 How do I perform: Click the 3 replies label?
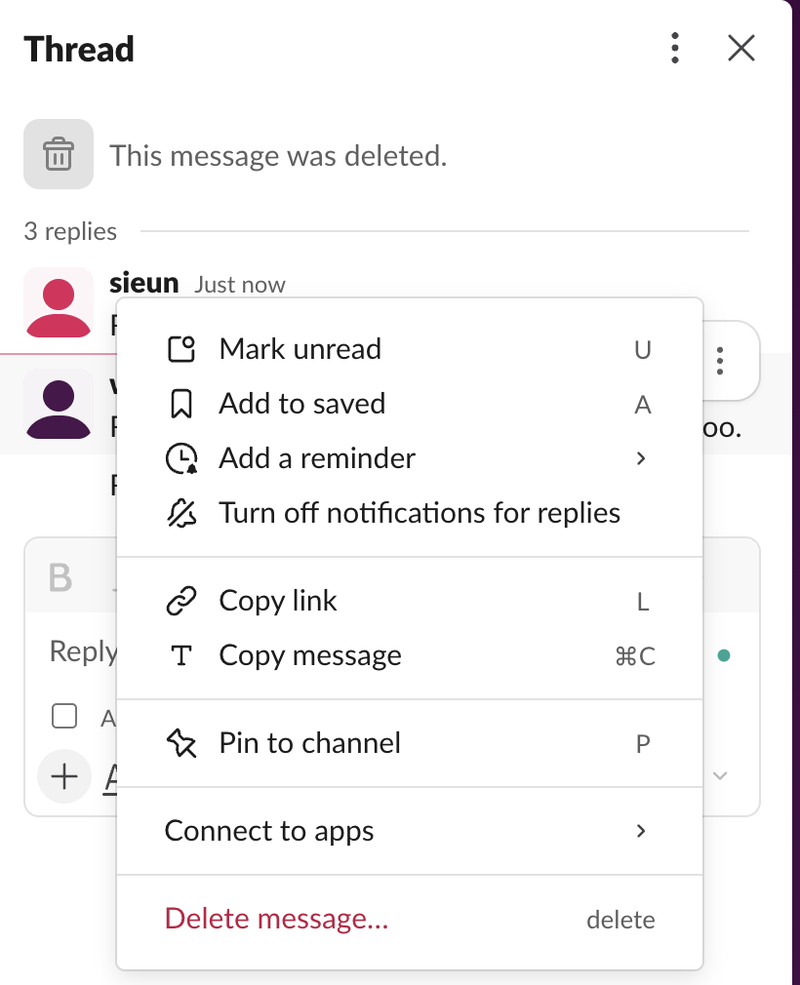70,231
